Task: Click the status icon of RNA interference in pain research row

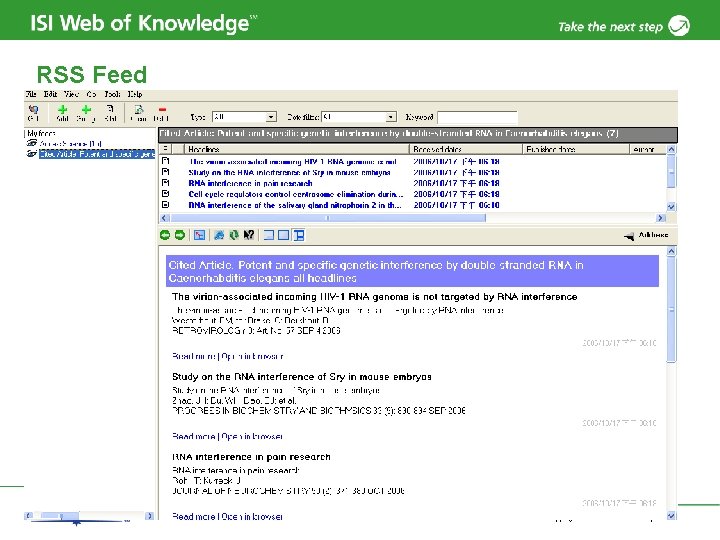Action: pos(166,183)
